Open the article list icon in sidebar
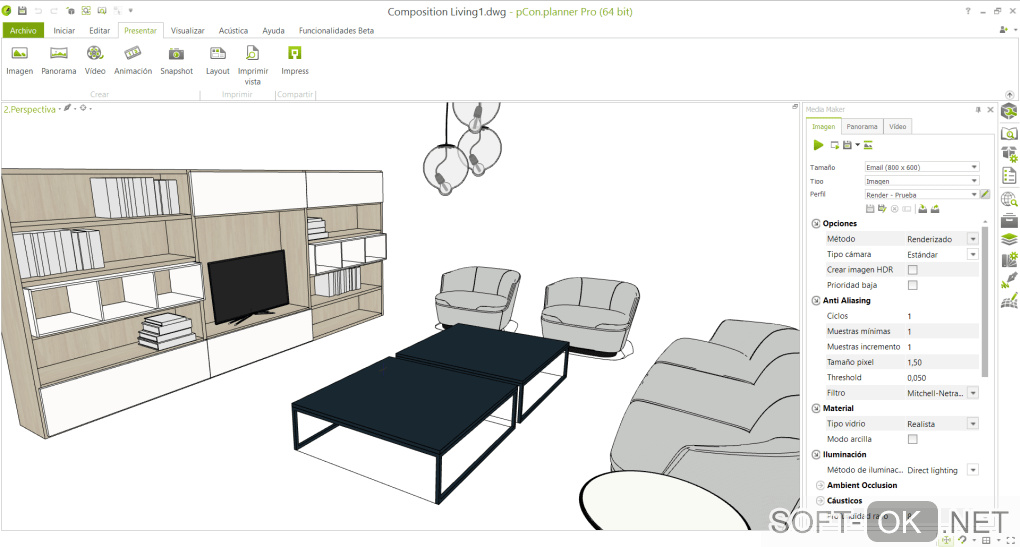Viewport: 1020px width, 547px height. click(x=1009, y=176)
